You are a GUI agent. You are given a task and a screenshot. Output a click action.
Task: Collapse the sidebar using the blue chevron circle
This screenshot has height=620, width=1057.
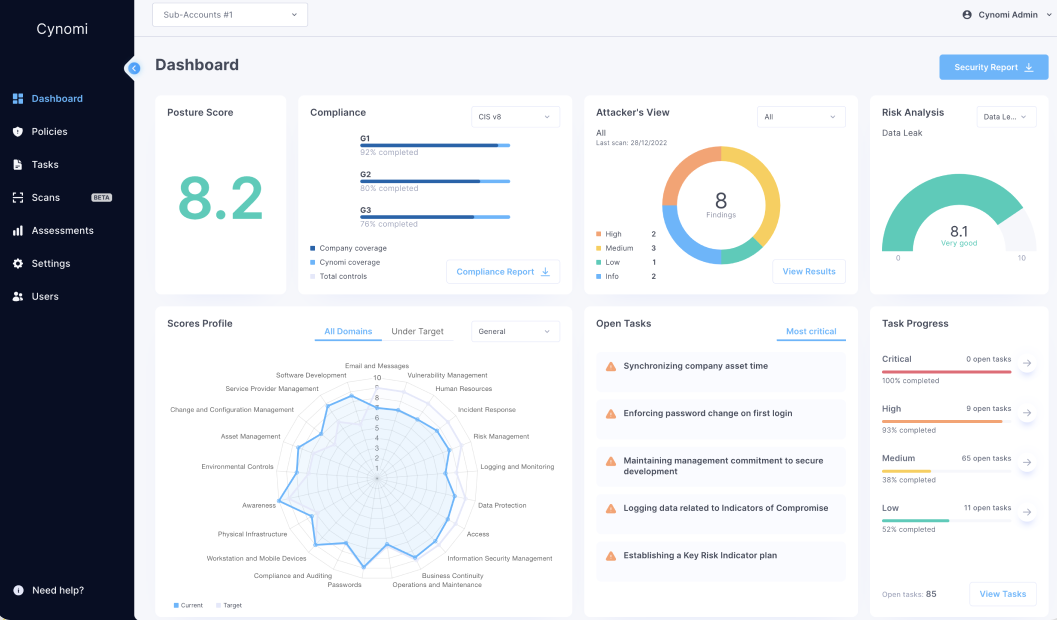tap(134, 68)
